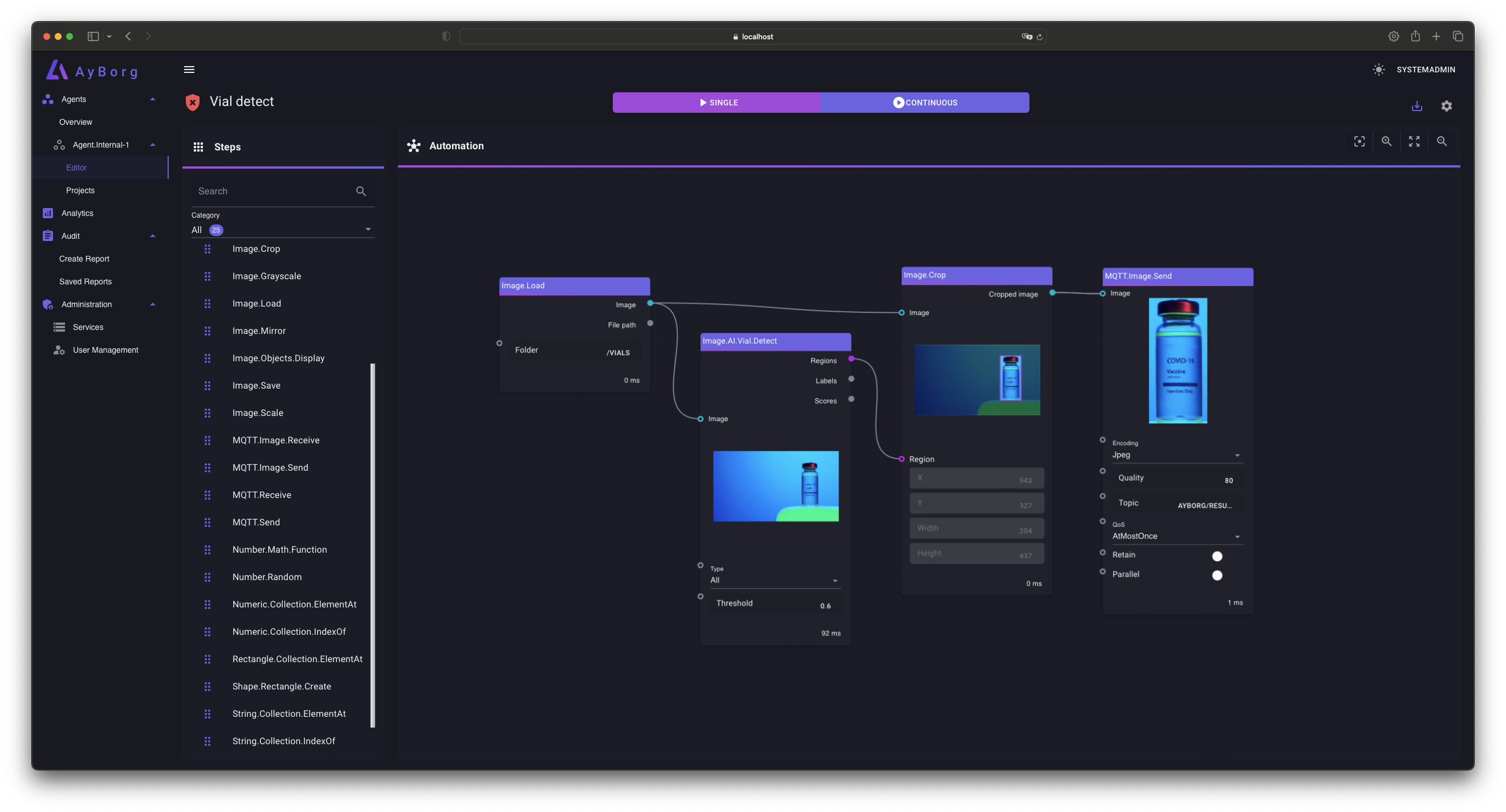Image resolution: width=1506 pixels, height=812 pixels.
Task: Click the Create Report button in Audit
Action: [x=84, y=259]
